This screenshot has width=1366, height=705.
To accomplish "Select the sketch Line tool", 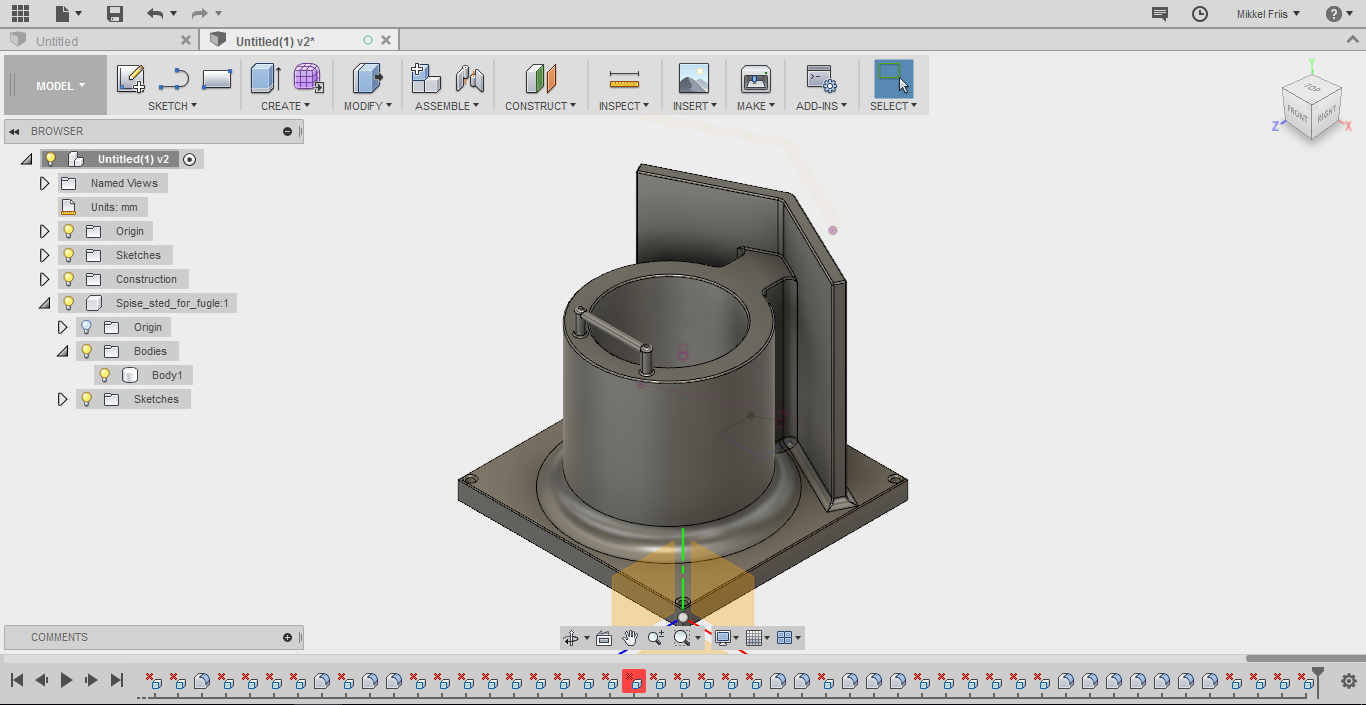I will [174, 79].
